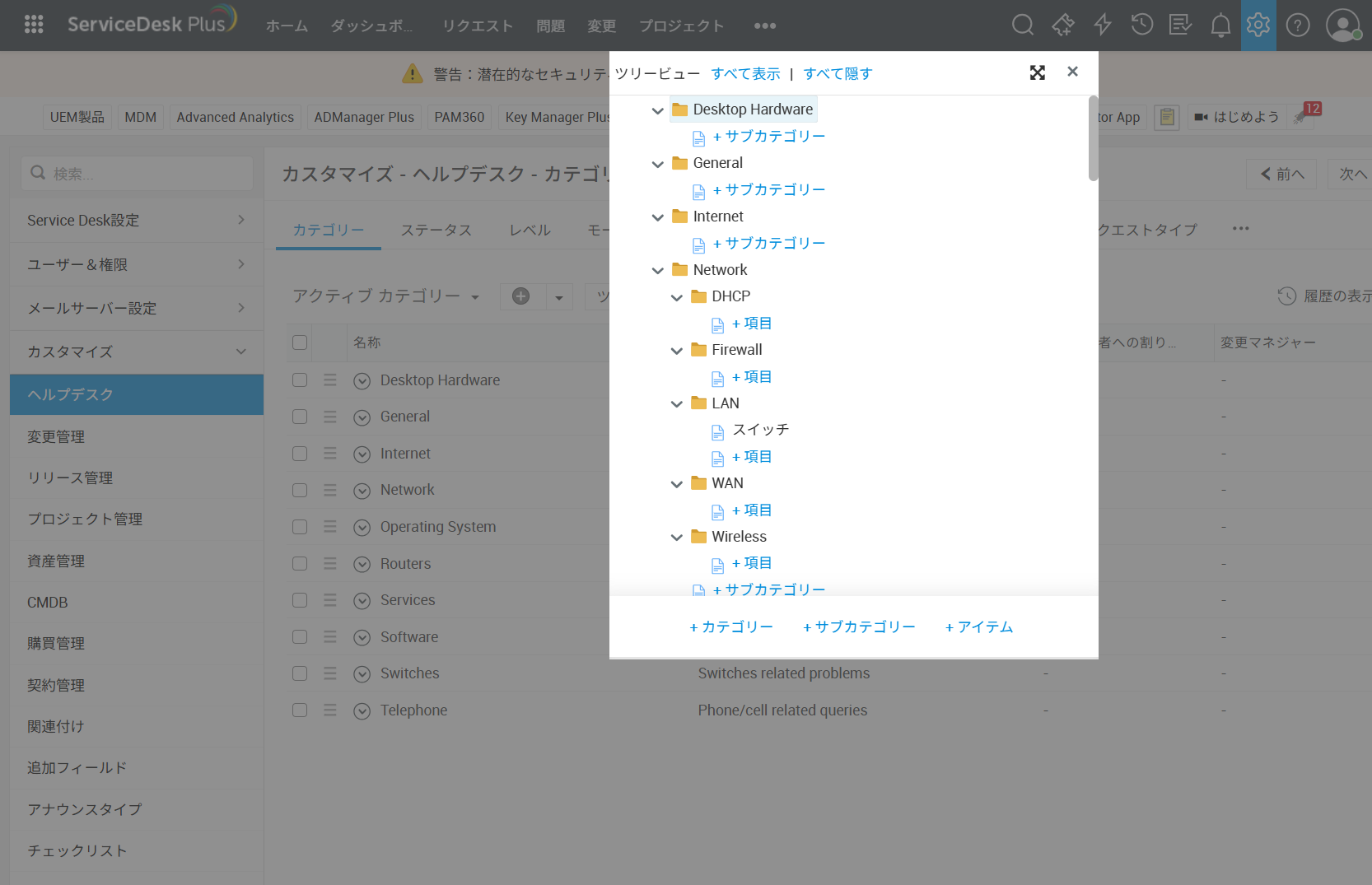This screenshot has width=1372, height=885.
Task: Select the Telephone category checkbox
Action: point(300,710)
